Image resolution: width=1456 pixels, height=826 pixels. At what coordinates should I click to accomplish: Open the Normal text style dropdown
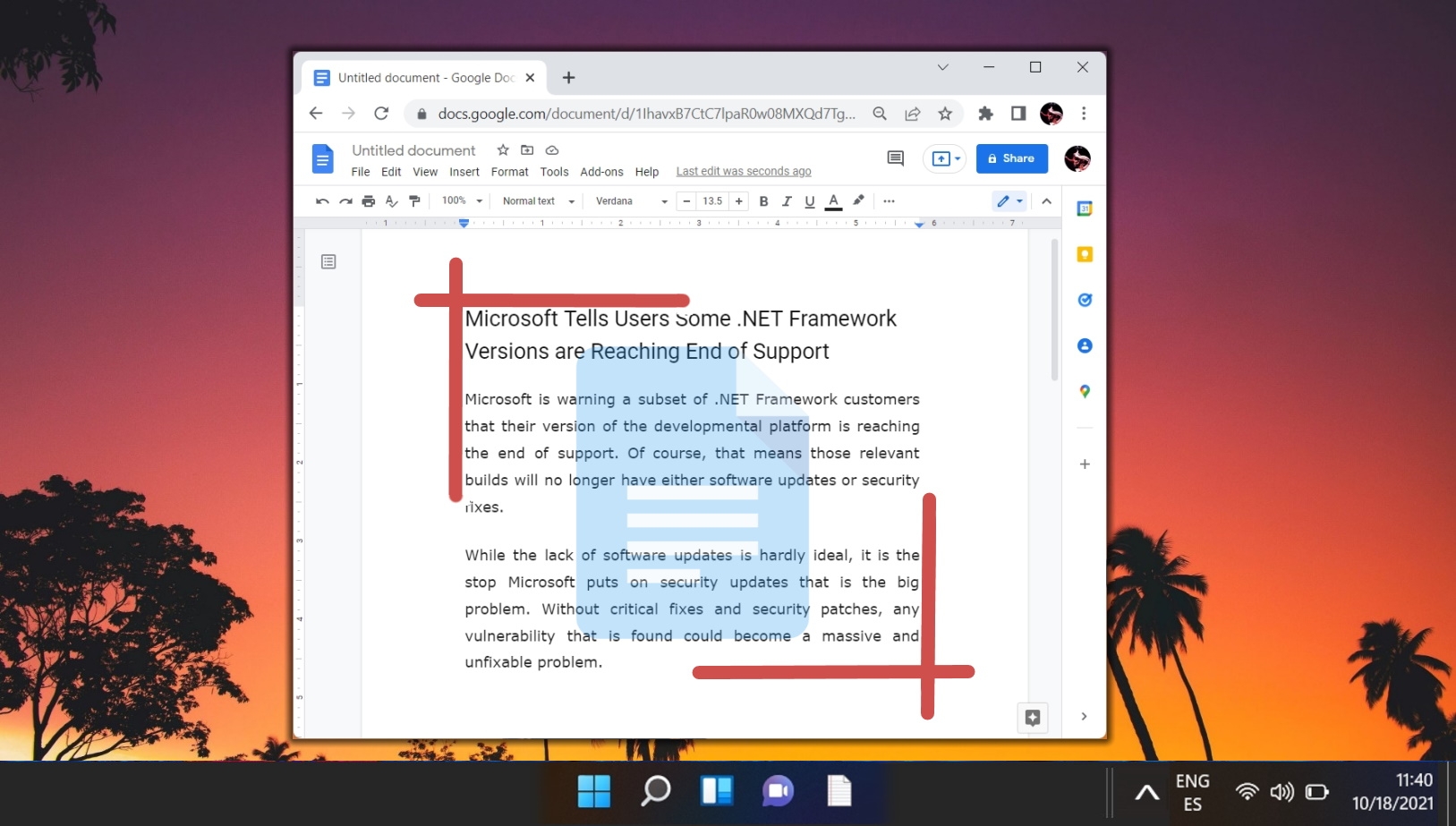tap(534, 200)
